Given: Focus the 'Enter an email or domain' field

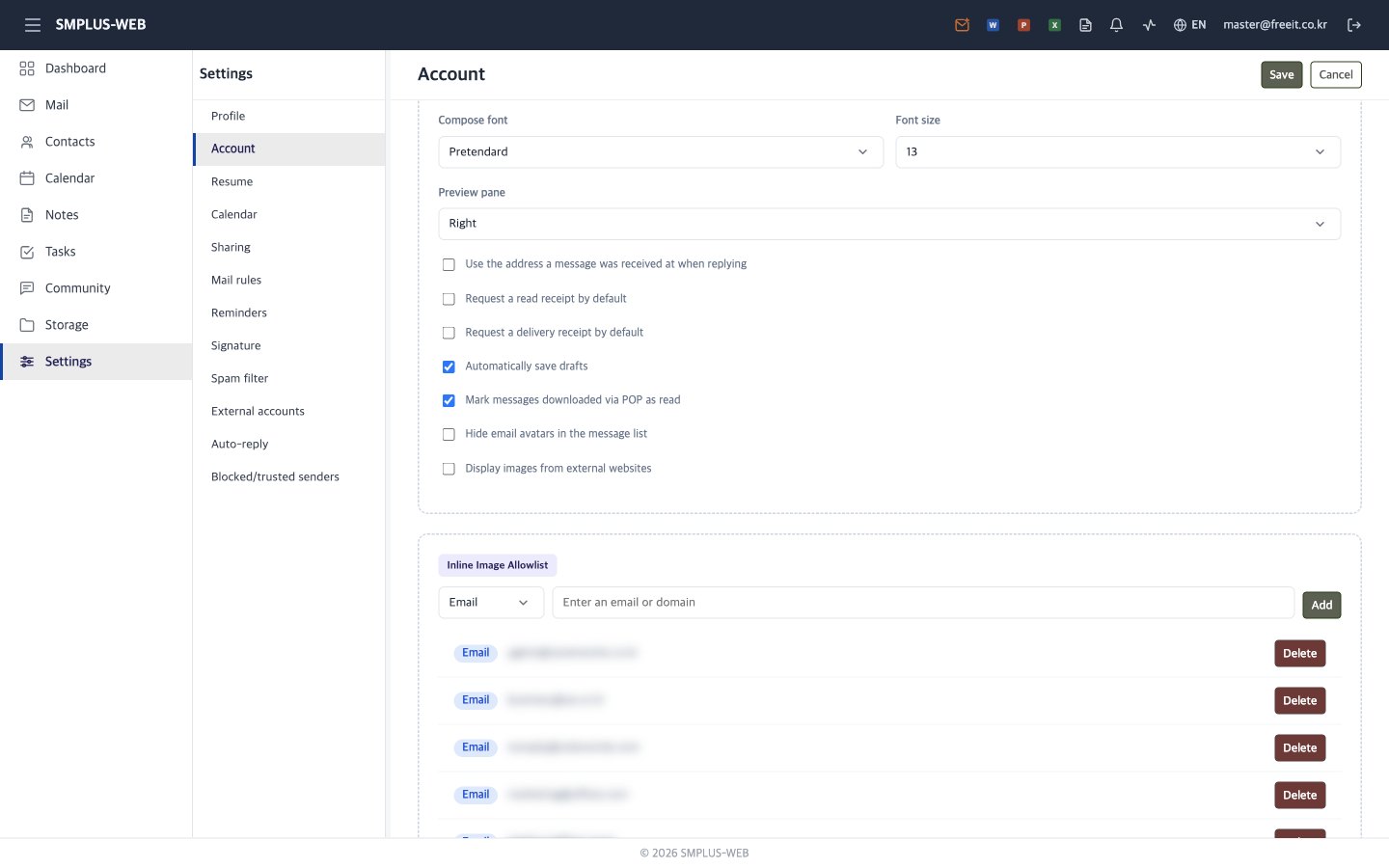Looking at the screenshot, I should (x=923, y=603).
